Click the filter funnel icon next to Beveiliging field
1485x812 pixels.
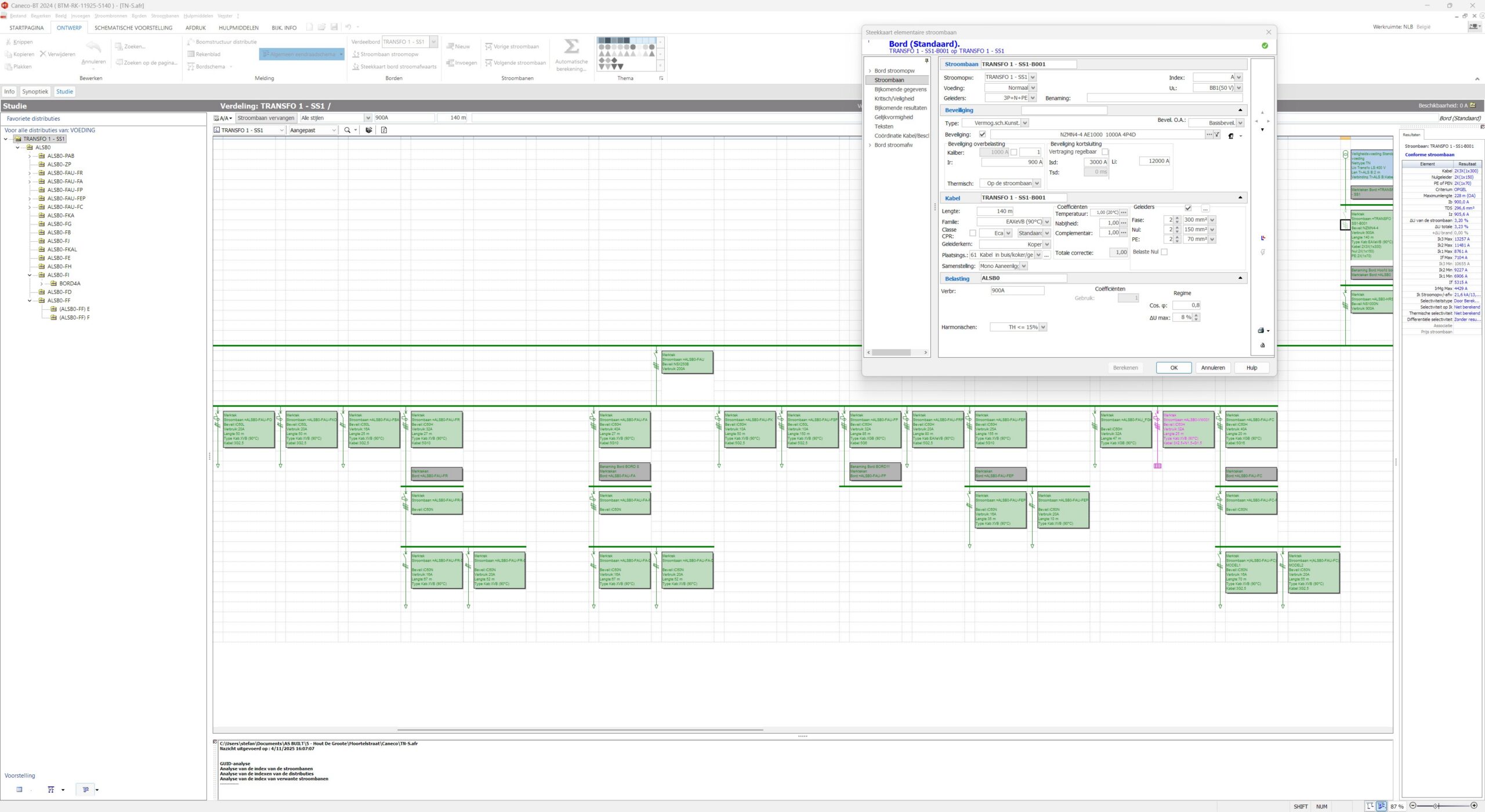[1217, 135]
